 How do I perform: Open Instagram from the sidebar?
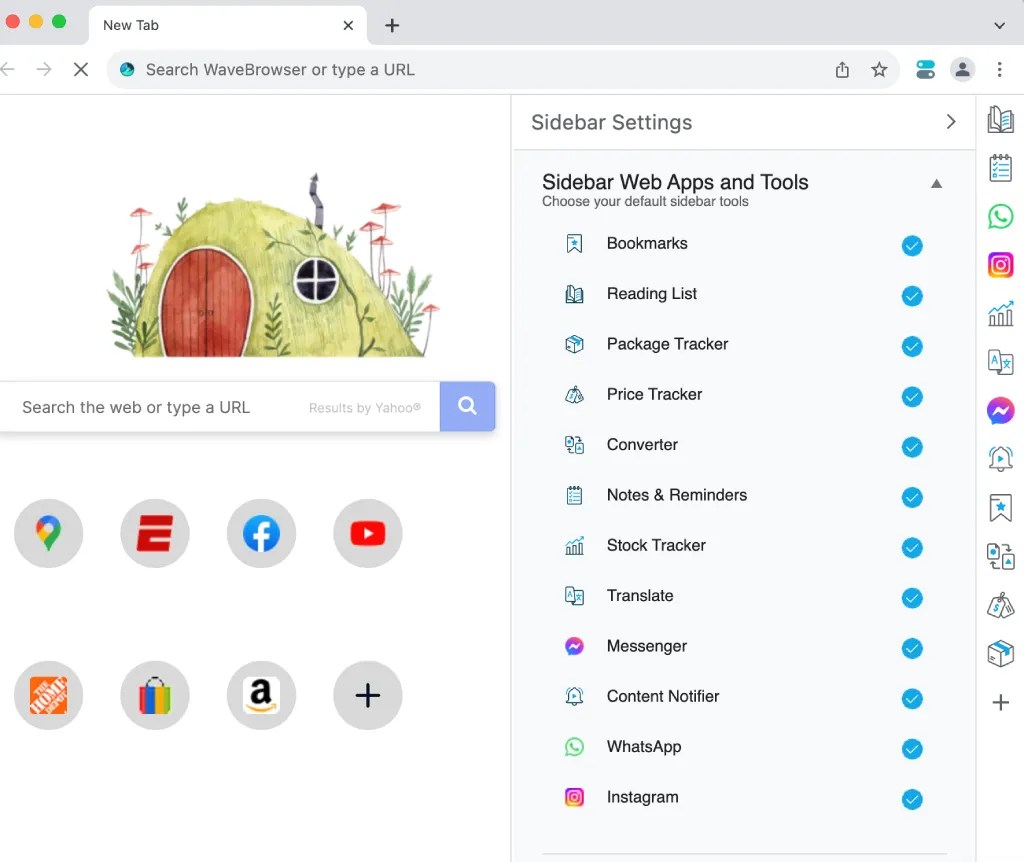(x=1000, y=264)
